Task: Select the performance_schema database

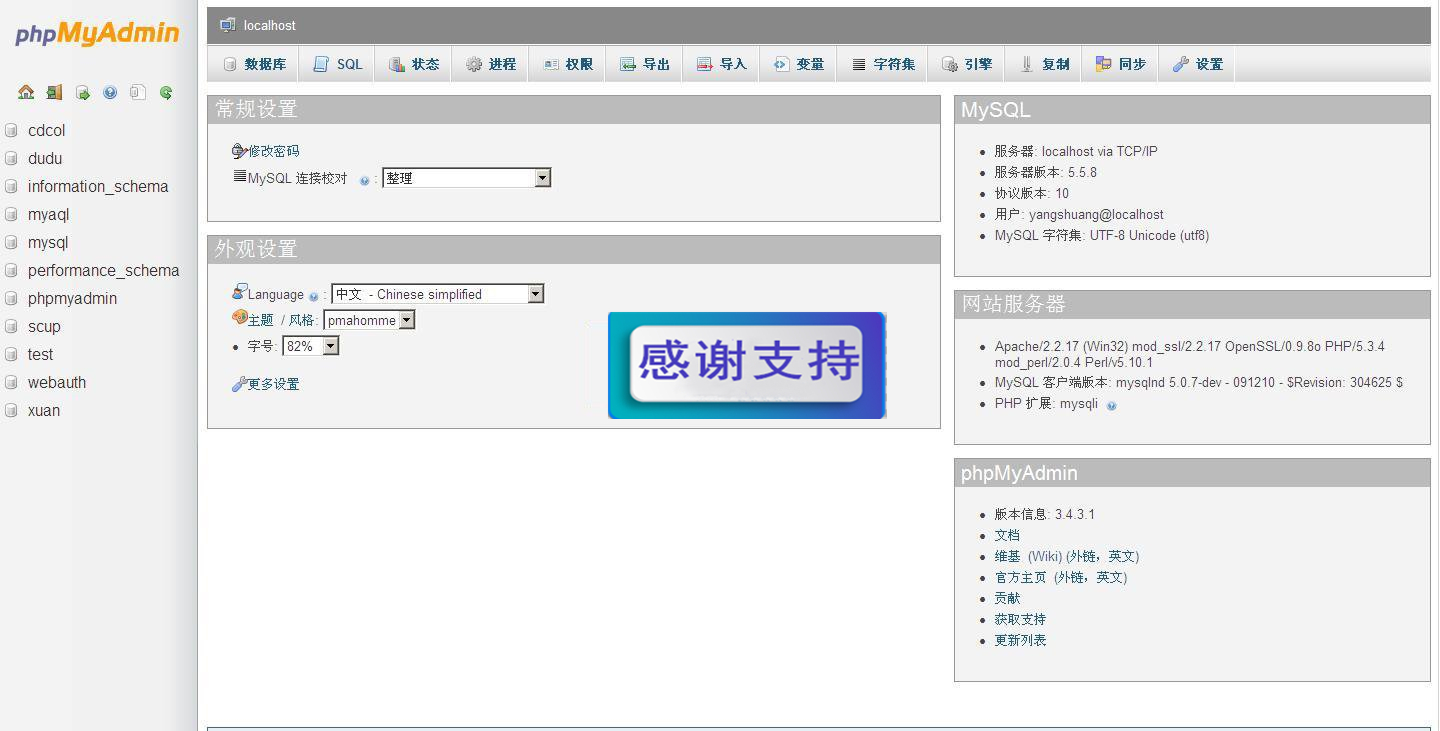Action: point(103,270)
